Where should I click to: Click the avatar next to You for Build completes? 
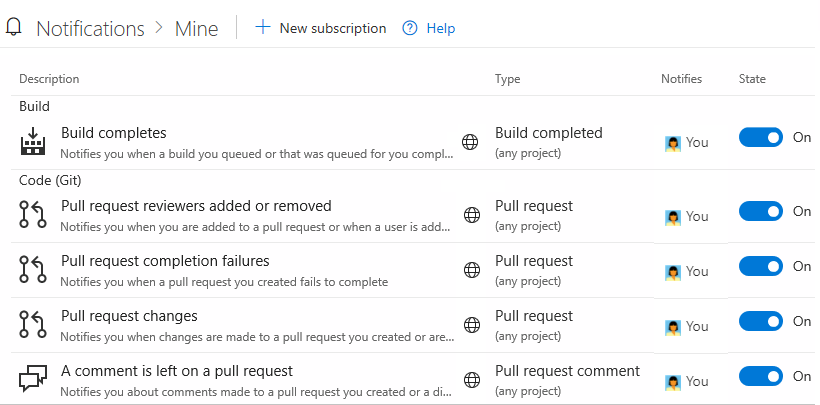(673, 143)
